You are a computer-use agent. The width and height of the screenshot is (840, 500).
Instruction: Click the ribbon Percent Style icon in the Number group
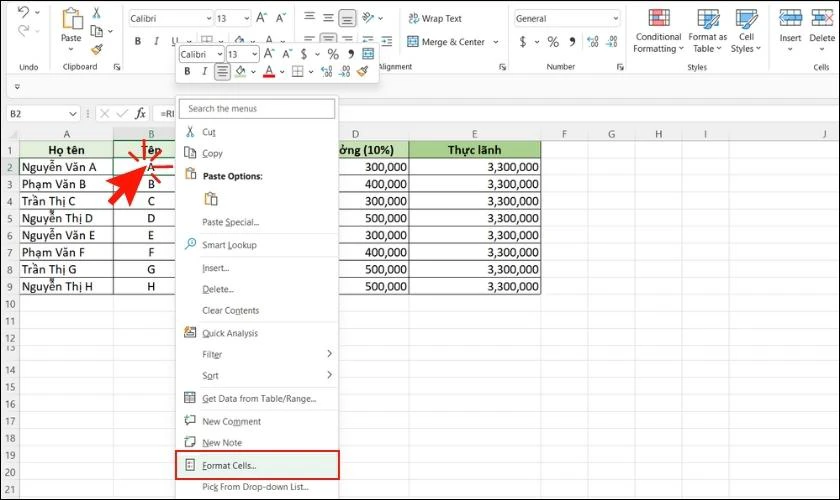coord(553,41)
